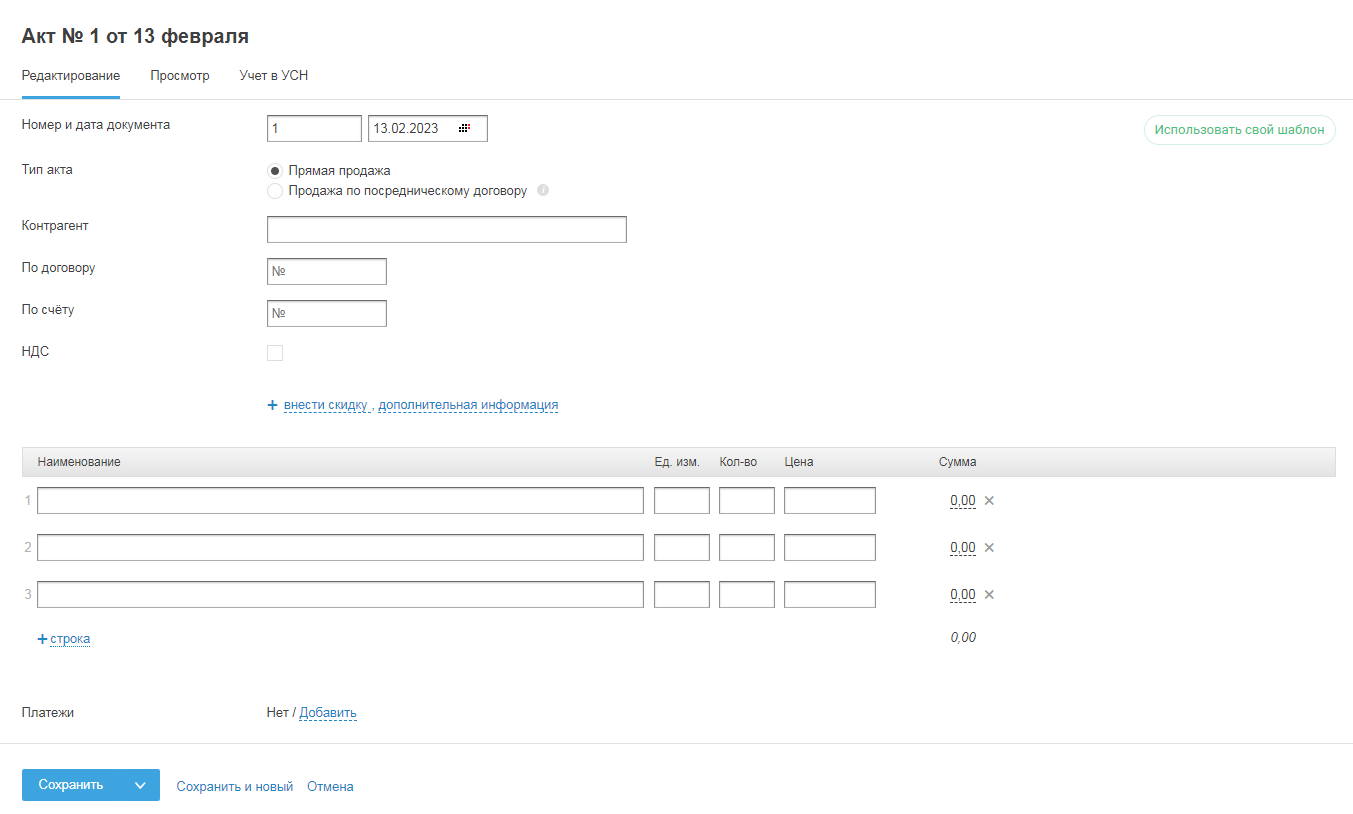Click the Отмена link
Screen dimensions: 1353x814
(x=330, y=787)
